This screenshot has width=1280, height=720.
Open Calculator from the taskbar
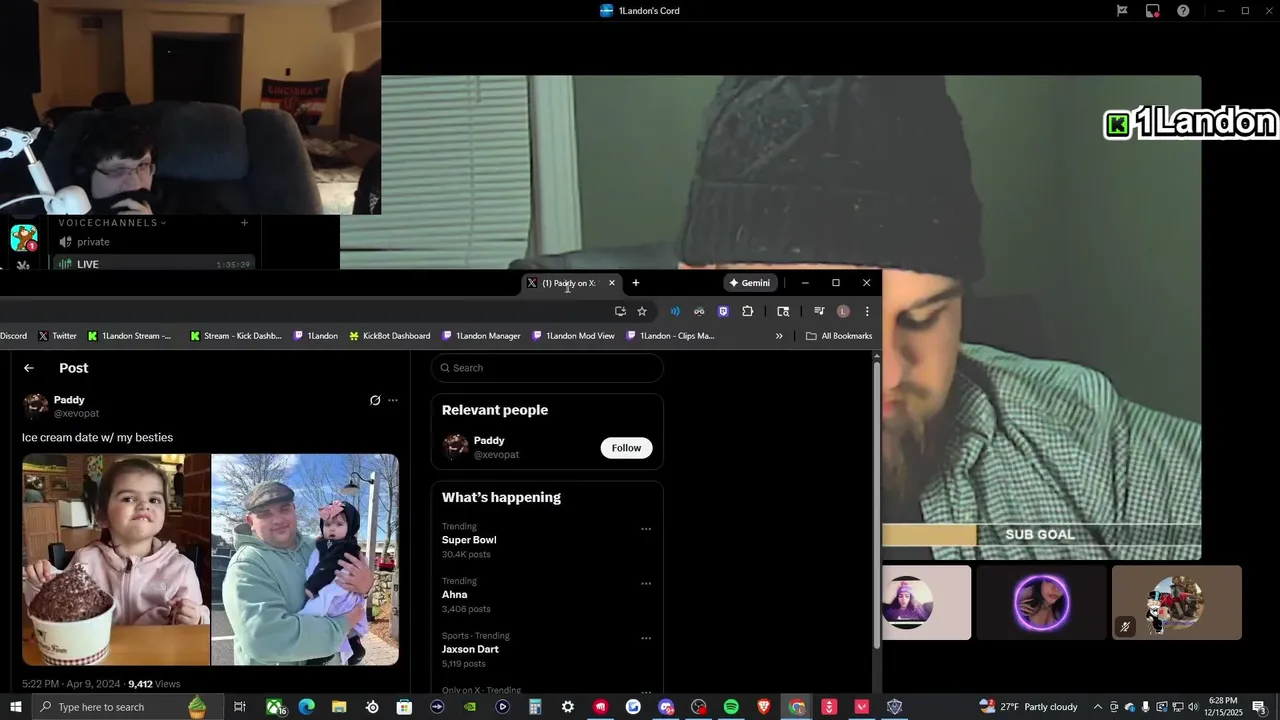[x=535, y=707]
